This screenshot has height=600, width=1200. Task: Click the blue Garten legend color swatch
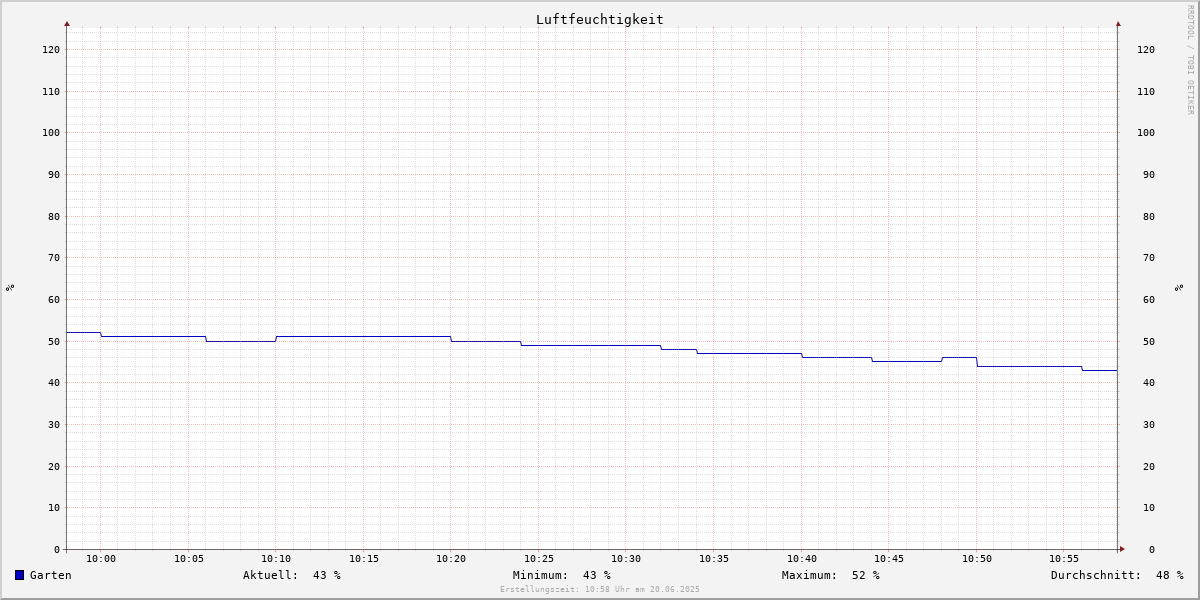point(19,575)
